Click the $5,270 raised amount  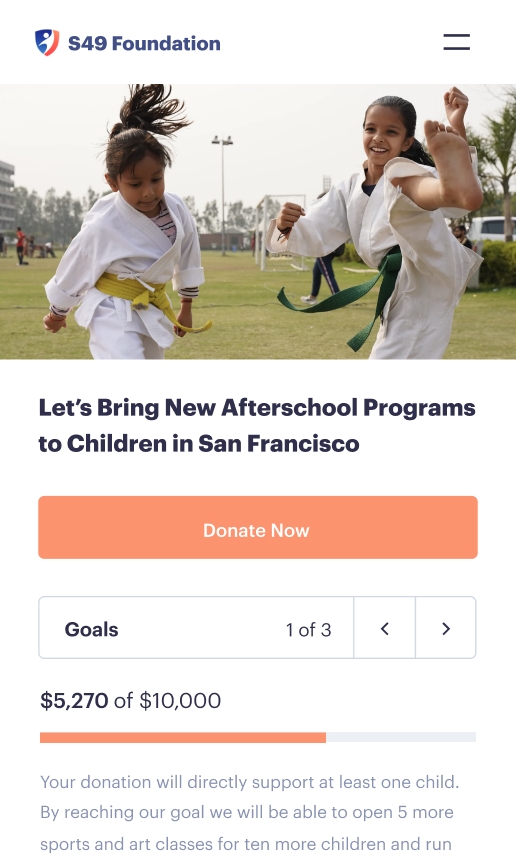point(74,700)
